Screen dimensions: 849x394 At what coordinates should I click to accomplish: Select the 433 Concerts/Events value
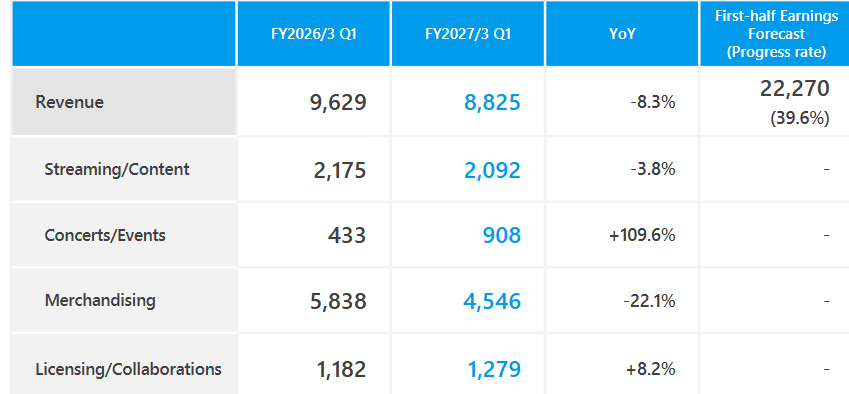pyautogui.click(x=347, y=235)
